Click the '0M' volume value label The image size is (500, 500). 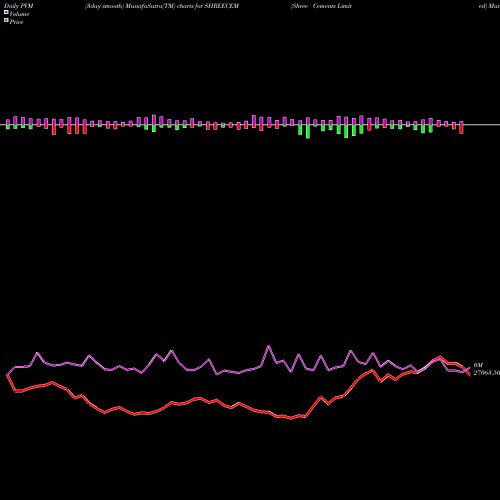click(478, 365)
